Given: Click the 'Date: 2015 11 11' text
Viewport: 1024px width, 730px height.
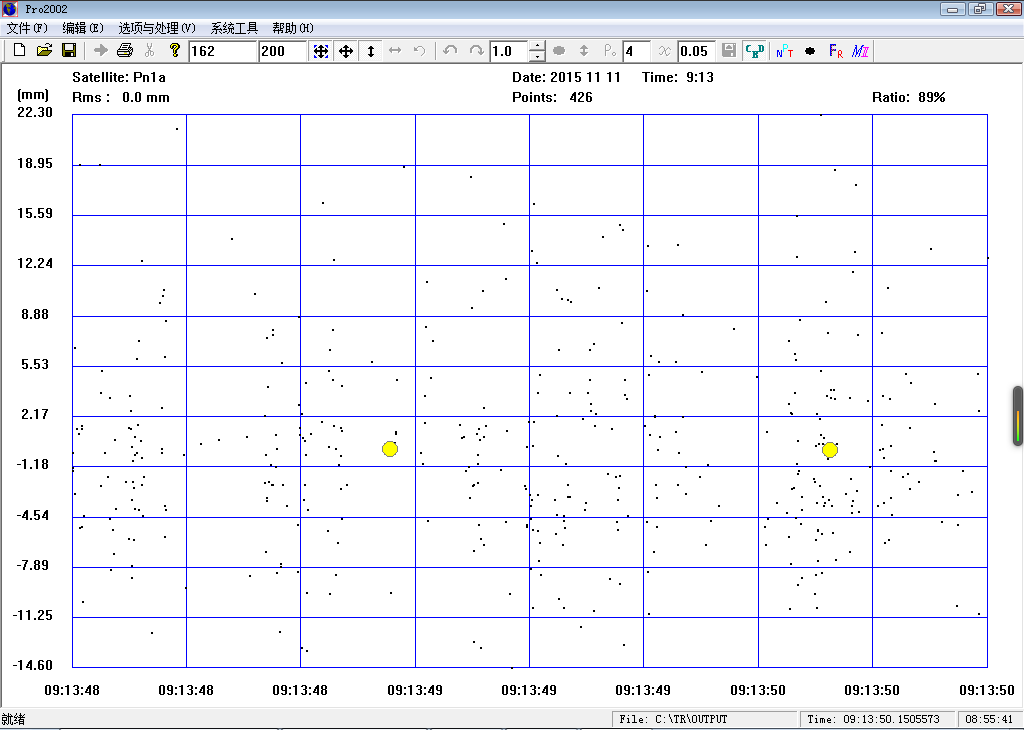Looking at the screenshot, I should [x=566, y=77].
